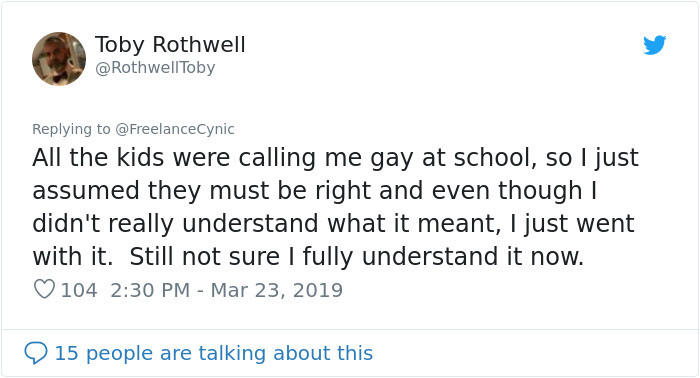This screenshot has height=378, width=700.
Task: Visit the @FreelanceCynic mentioned account
Action: (175, 129)
